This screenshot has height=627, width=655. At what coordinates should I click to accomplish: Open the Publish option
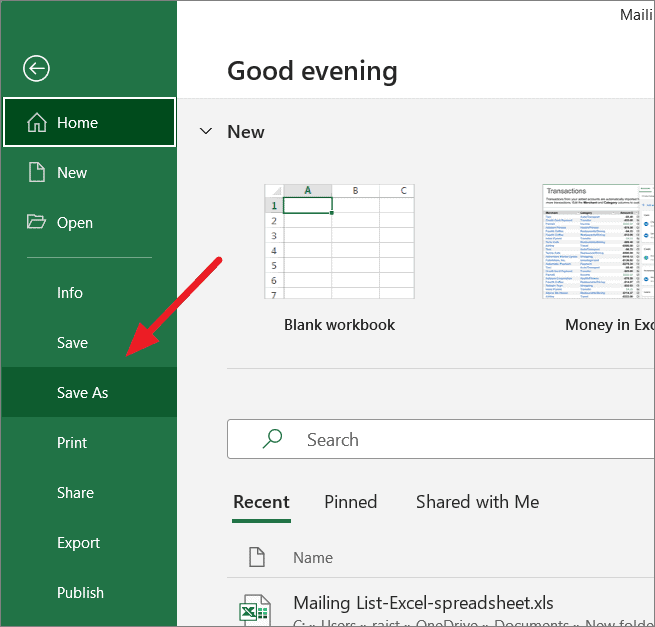tap(89, 592)
